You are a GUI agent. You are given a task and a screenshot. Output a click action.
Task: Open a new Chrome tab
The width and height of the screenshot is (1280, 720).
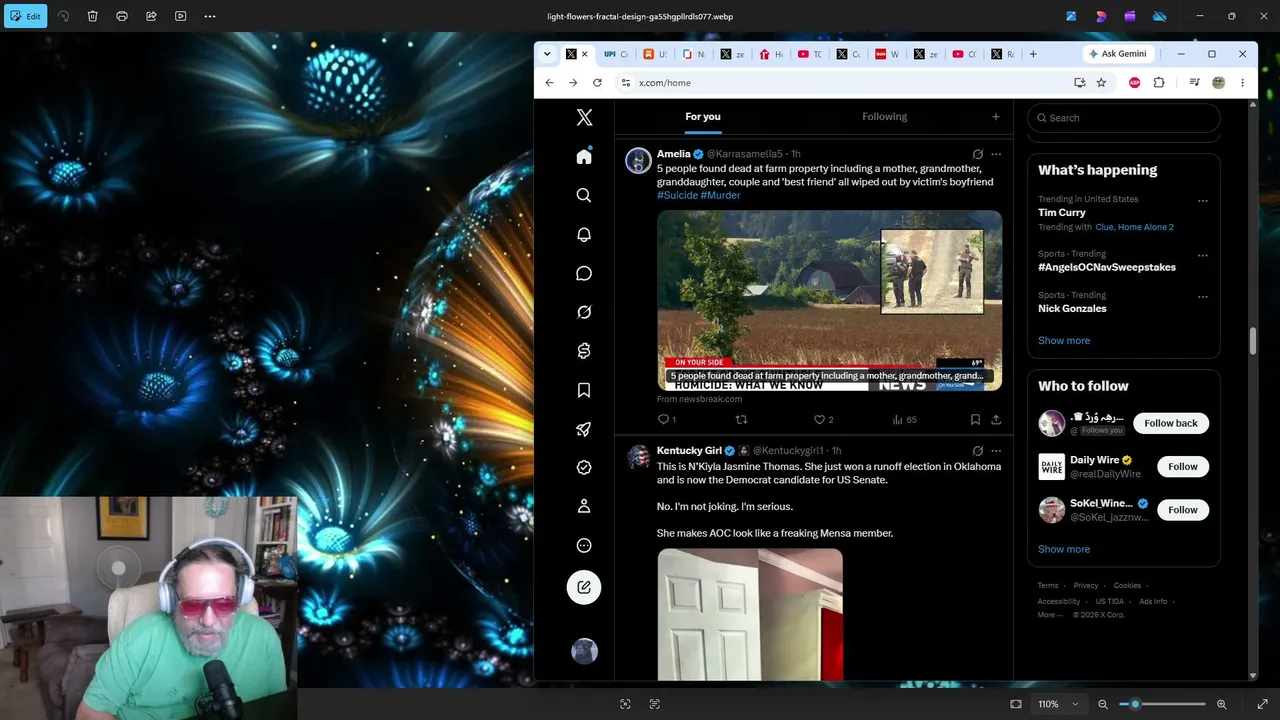[1033, 54]
